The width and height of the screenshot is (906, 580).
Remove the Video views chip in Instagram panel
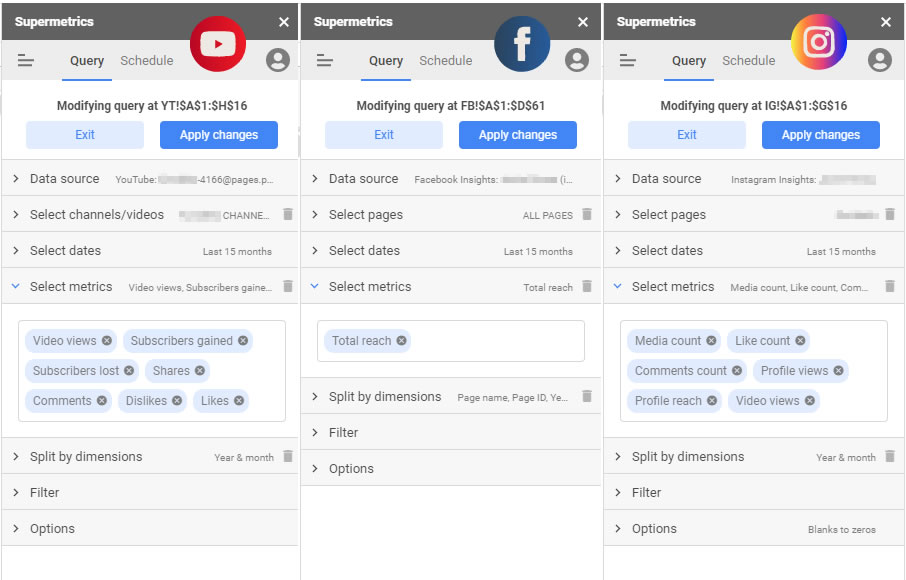pyautogui.click(x=810, y=401)
